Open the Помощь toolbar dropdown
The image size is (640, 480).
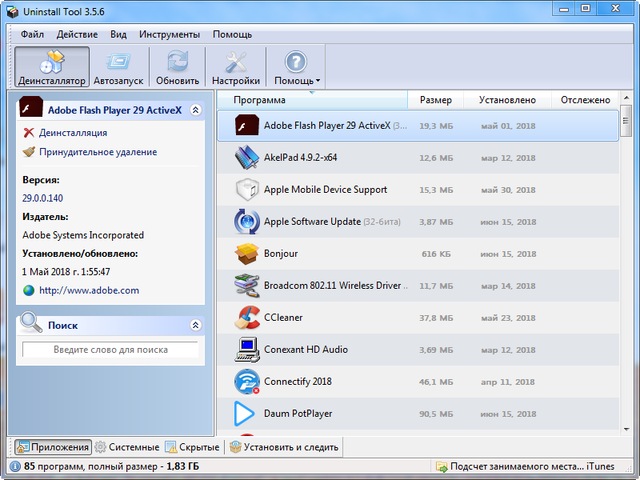[297, 67]
